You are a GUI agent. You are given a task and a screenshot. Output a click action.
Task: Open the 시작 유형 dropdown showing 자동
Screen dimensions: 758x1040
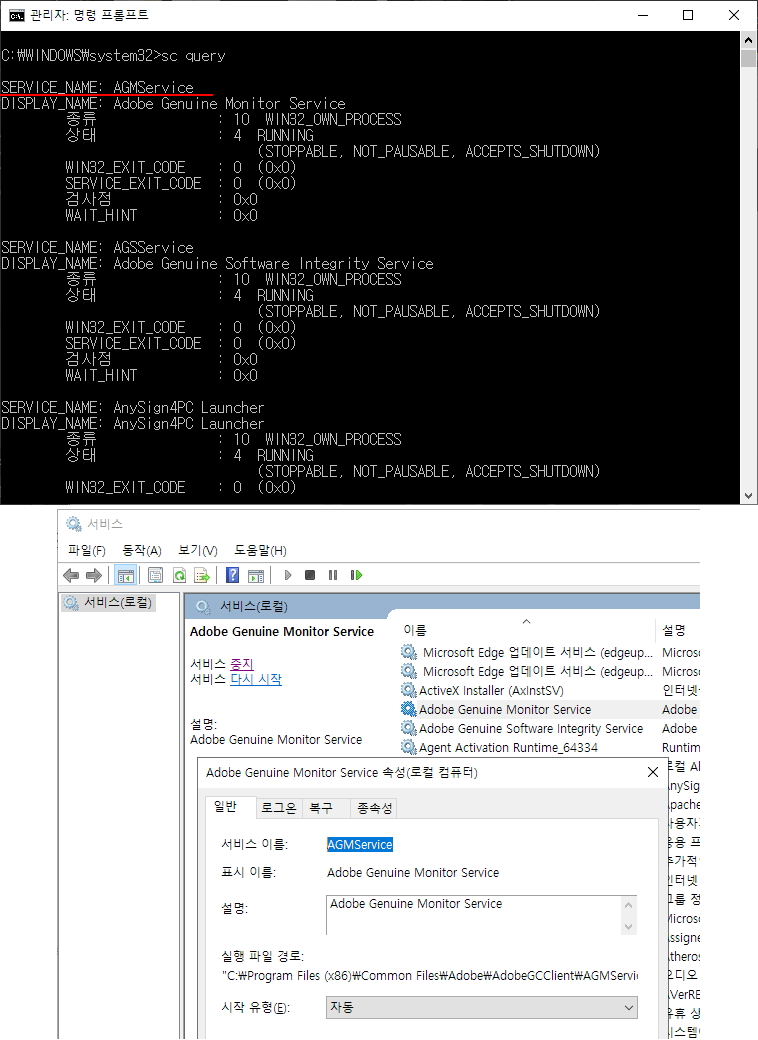point(481,1008)
